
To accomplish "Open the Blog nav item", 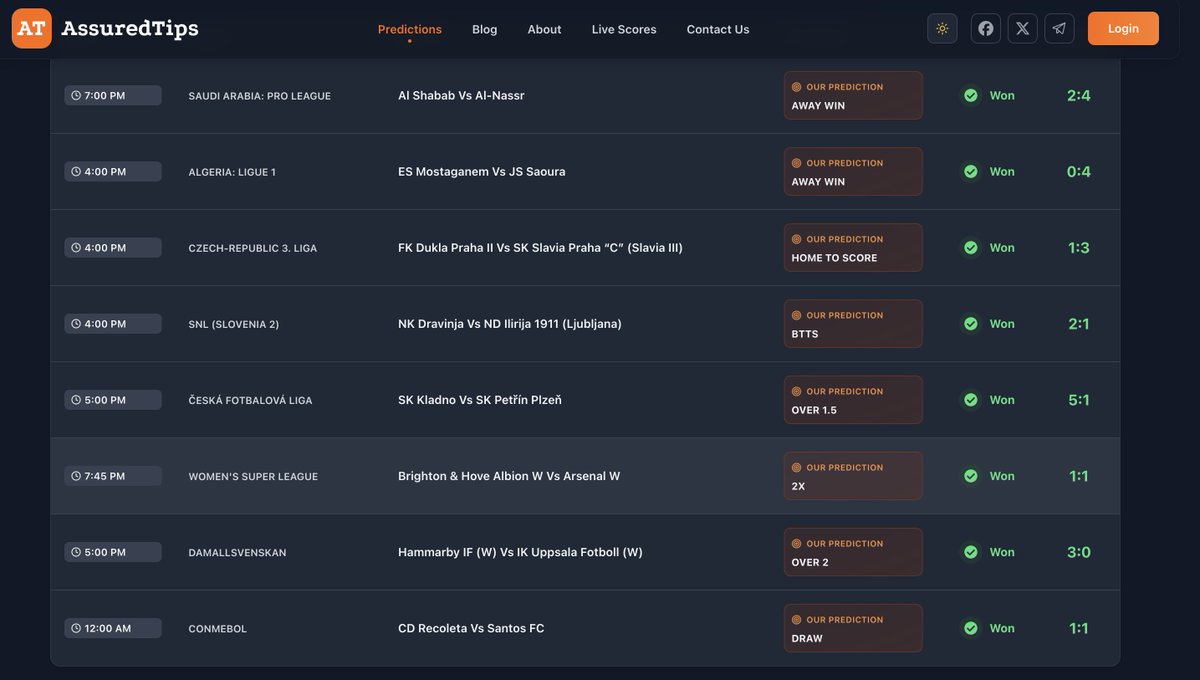I will (485, 29).
